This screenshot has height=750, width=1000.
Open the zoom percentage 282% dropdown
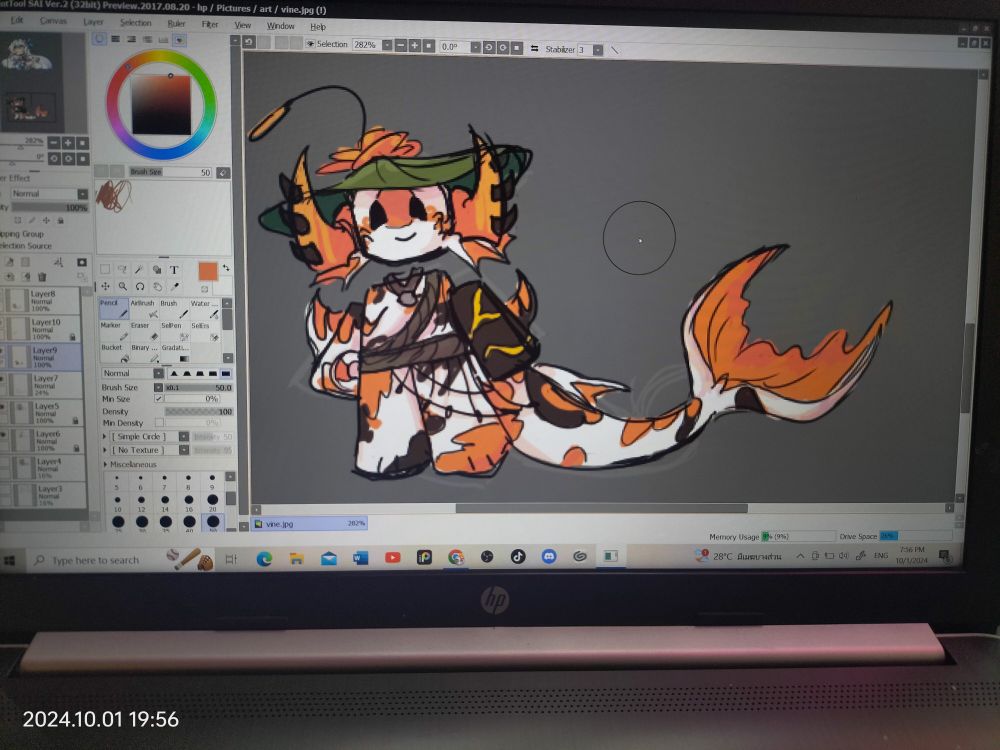(387, 46)
